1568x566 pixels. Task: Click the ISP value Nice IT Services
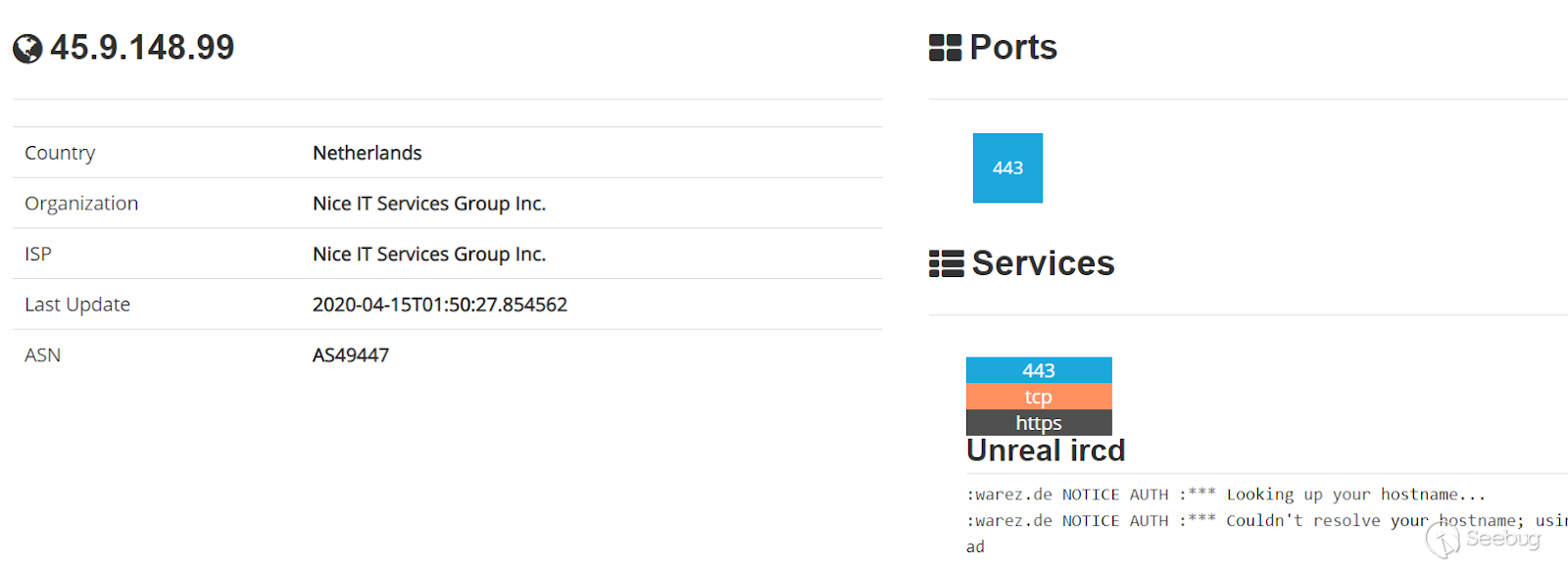pyautogui.click(x=428, y=255)
